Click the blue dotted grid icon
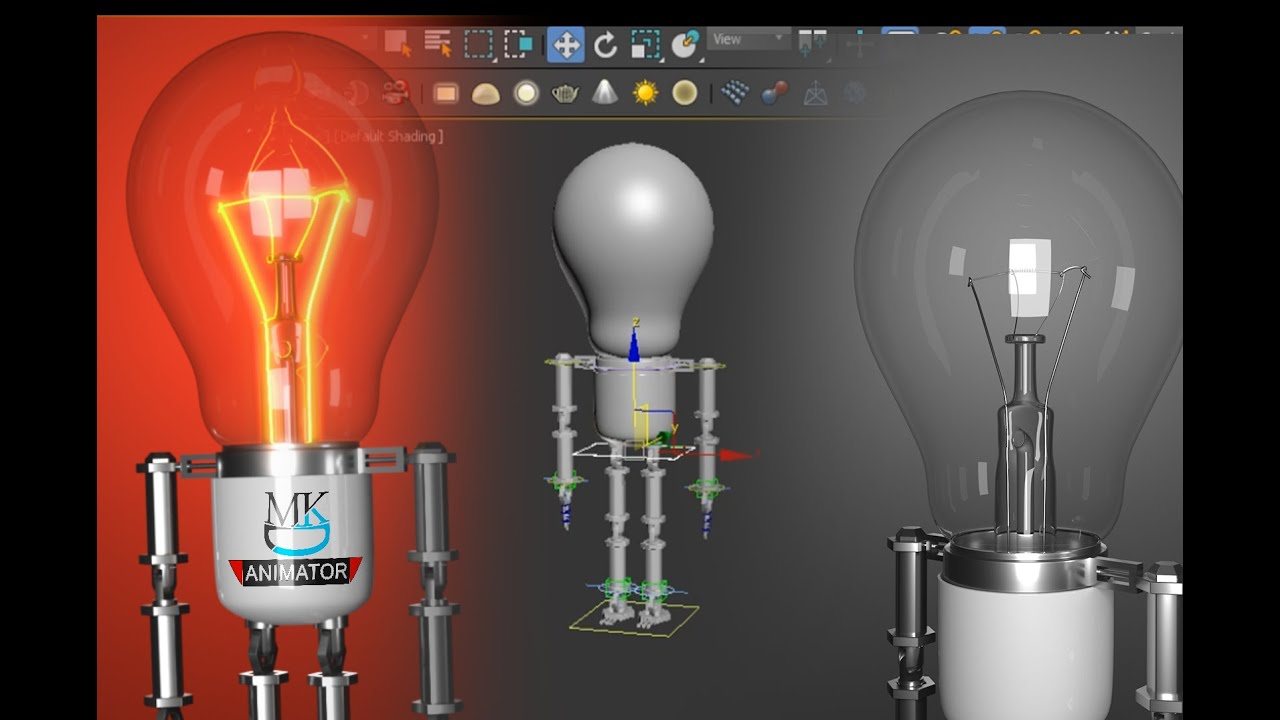This screenshot has width=1280, height=720. click(x=735, y=93)
